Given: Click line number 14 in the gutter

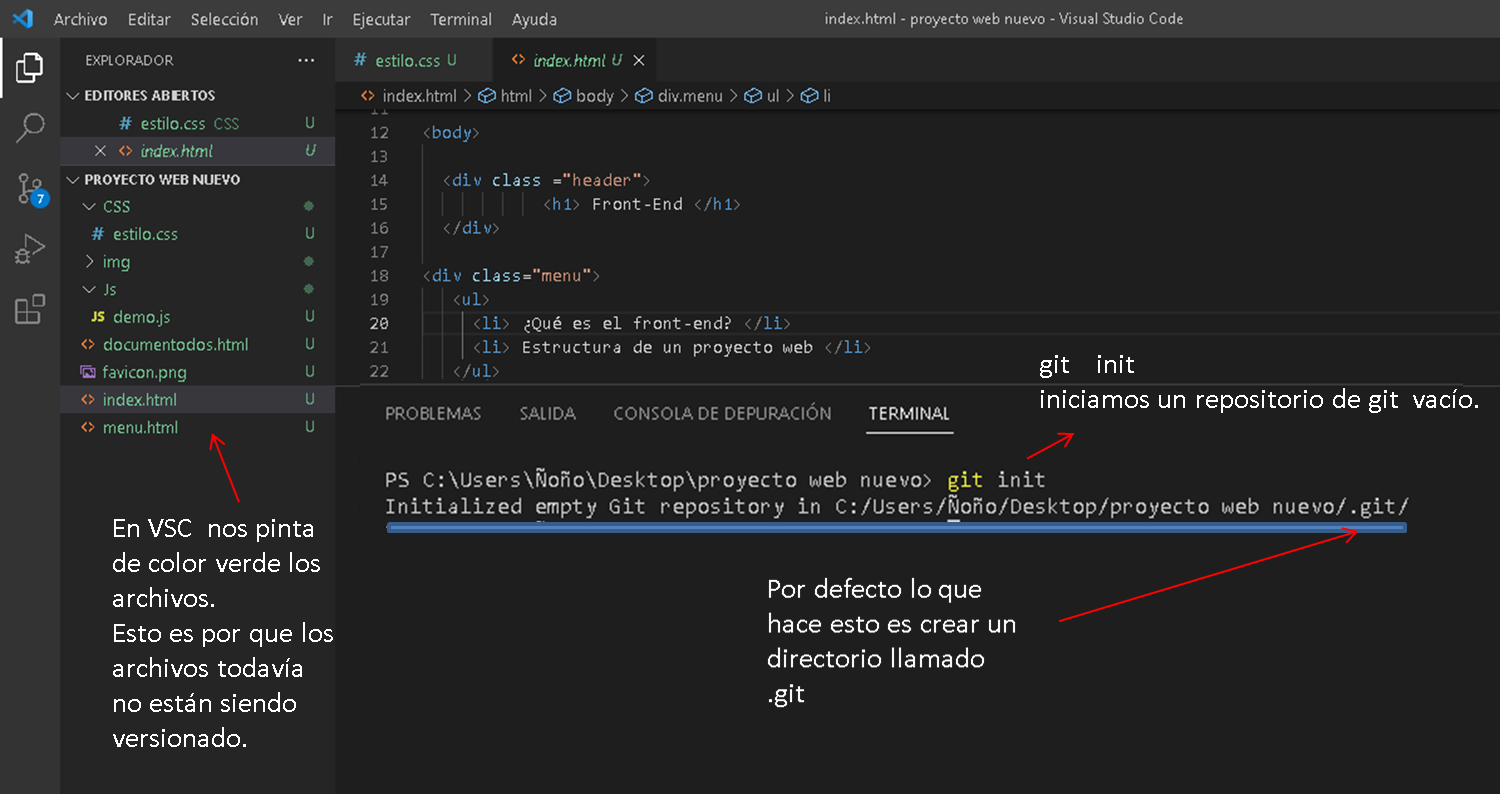Looking at the screenshot, I should [379, 180].
